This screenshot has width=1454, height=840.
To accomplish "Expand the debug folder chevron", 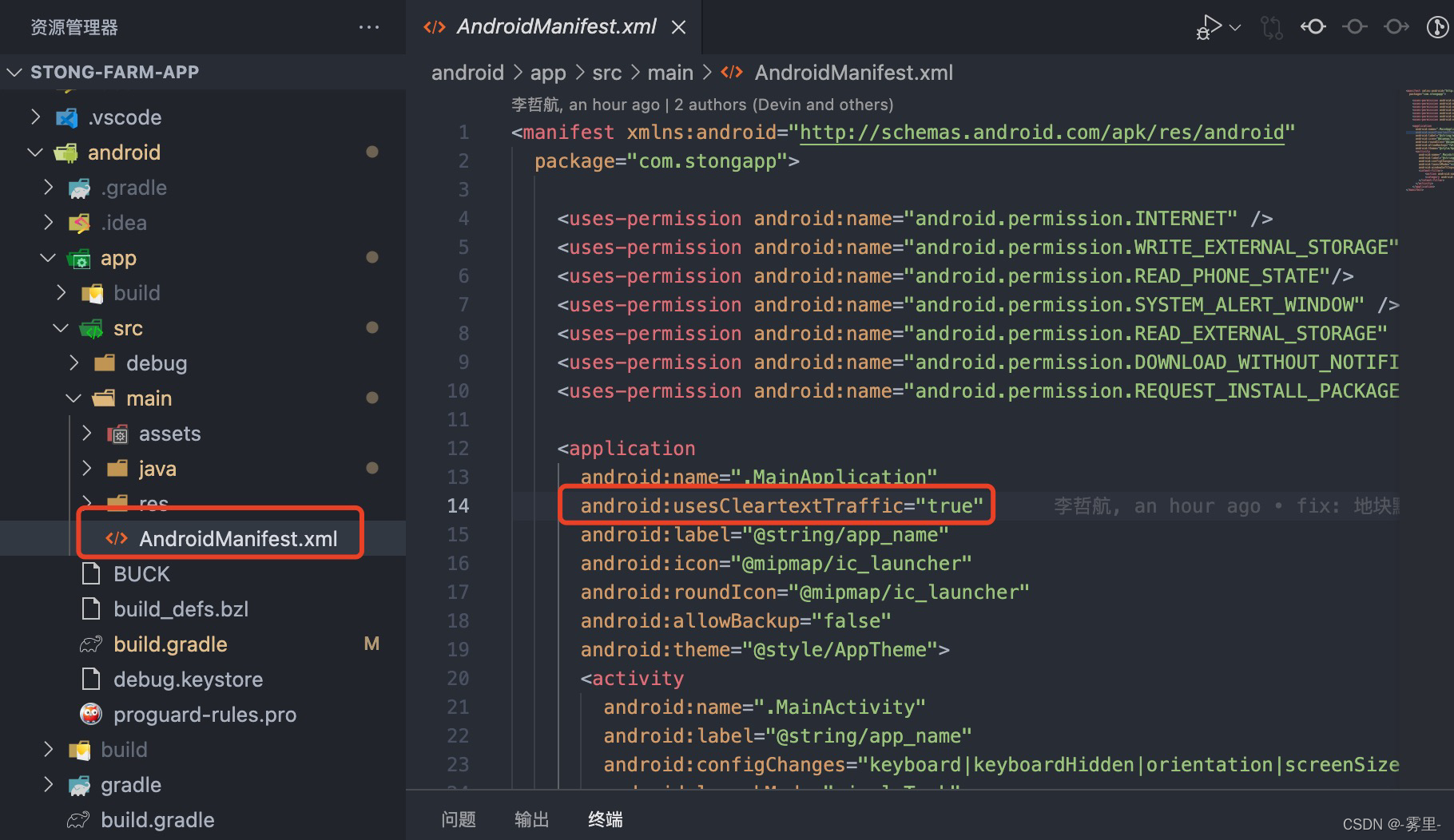I will click(x=73, y=363).
